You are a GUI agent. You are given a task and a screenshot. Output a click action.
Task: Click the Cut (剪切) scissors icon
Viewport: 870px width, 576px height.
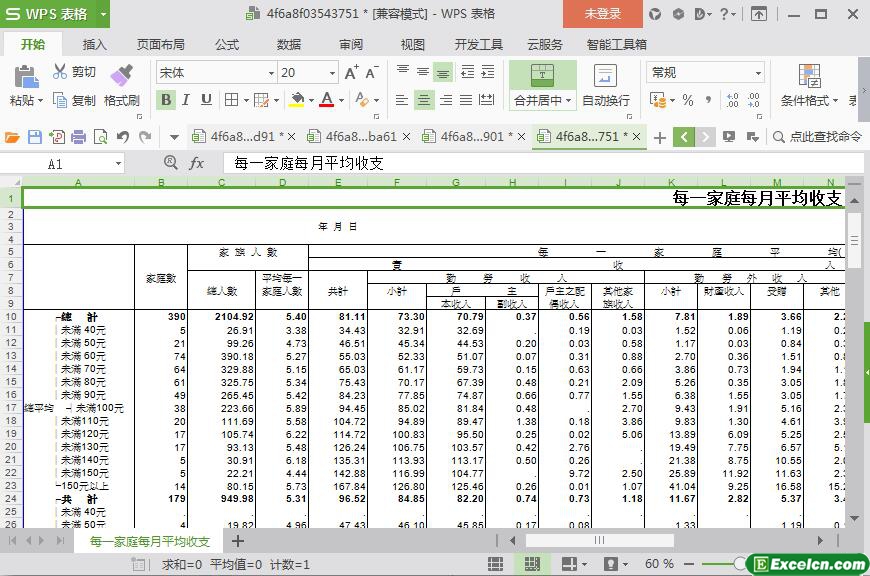[61, 72]
